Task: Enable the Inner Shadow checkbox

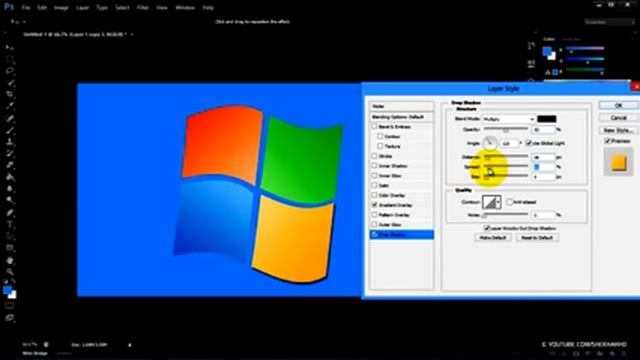Action: 374,166
